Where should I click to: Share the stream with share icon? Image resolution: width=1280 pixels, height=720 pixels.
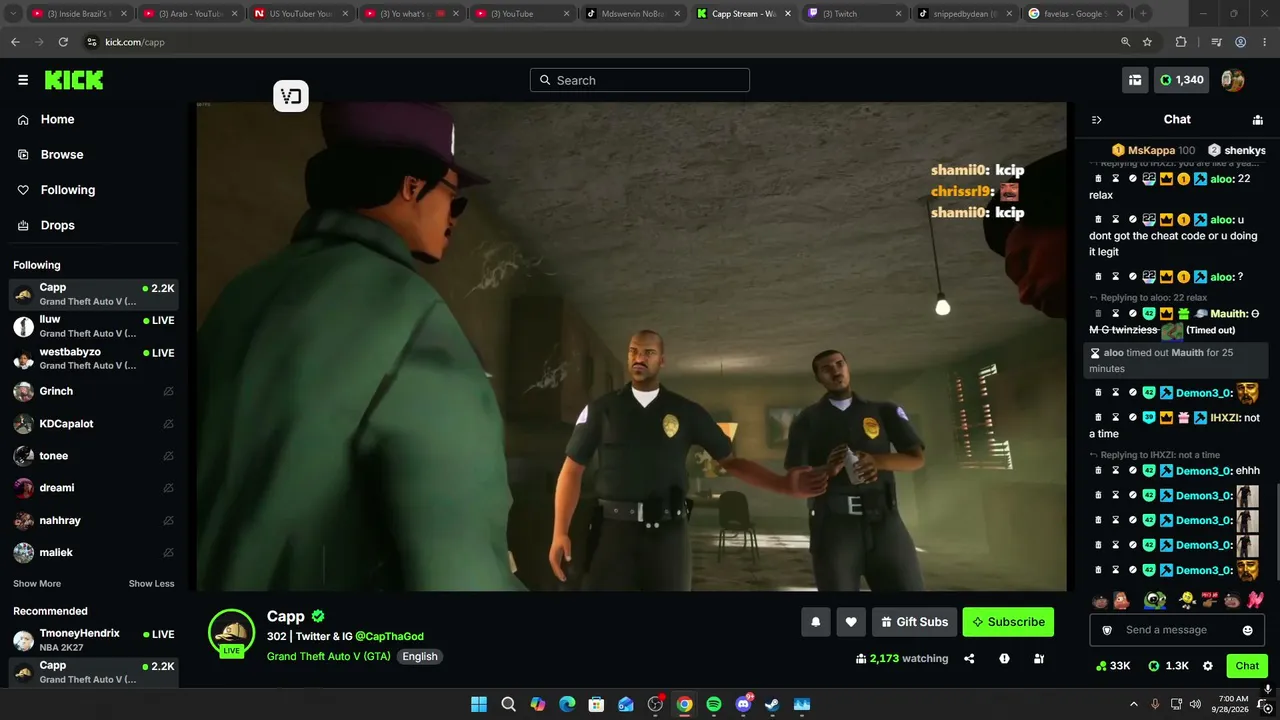(x=969, y=659)
